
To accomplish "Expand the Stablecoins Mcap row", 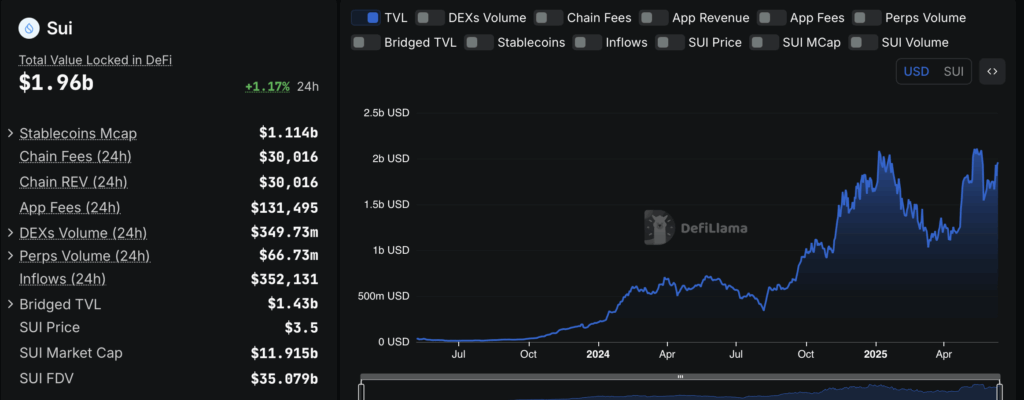I will pos(10,133).
